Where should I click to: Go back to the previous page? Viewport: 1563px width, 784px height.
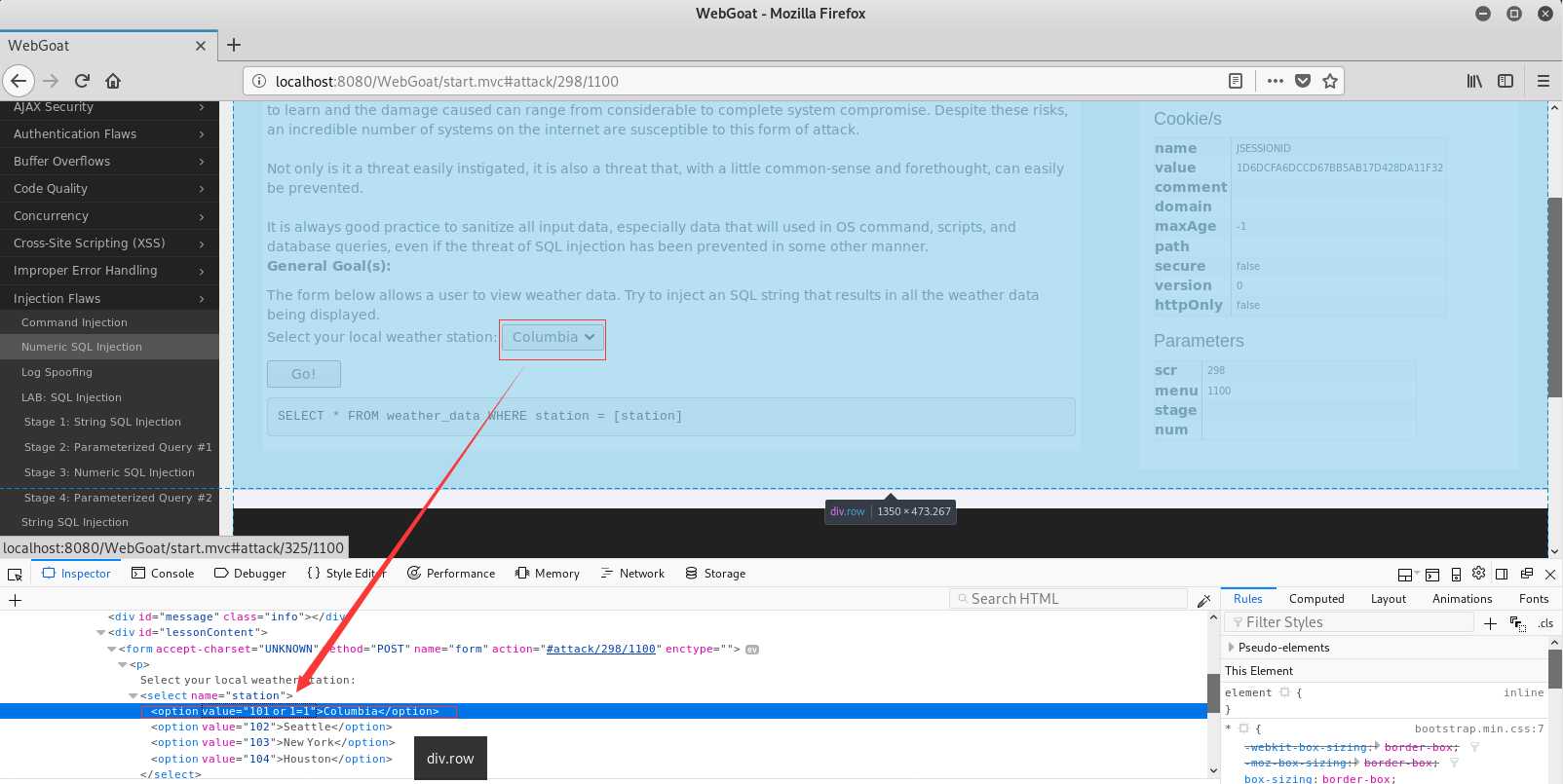[19, 81]
